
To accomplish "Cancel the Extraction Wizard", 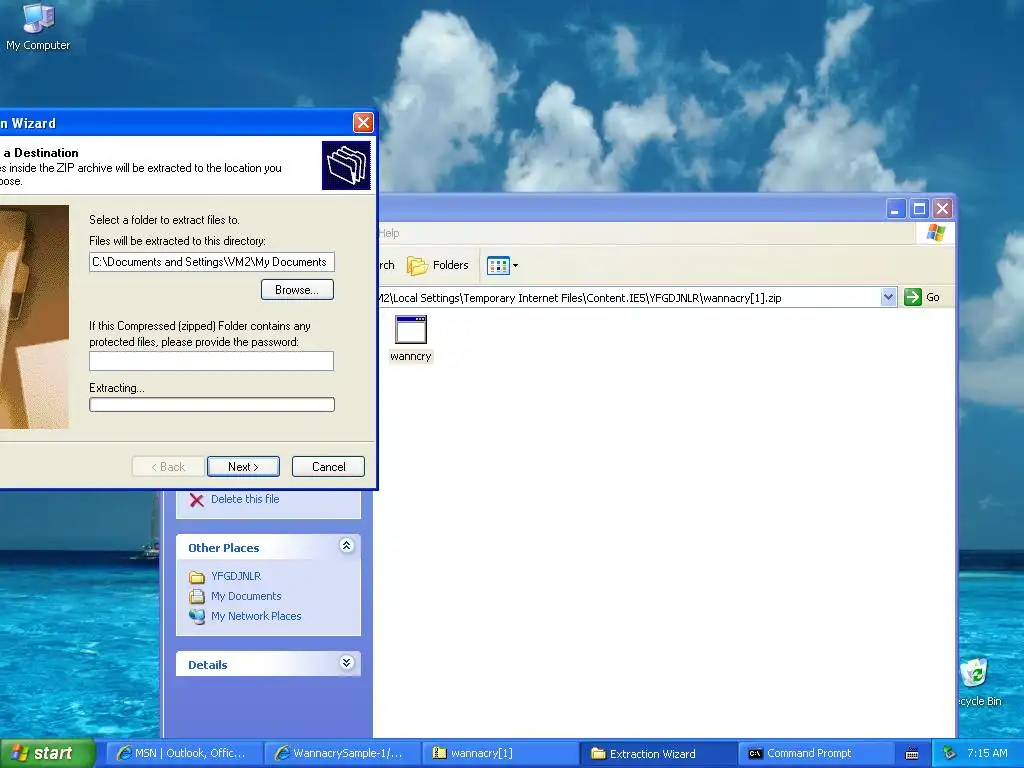I will point(328,467).
